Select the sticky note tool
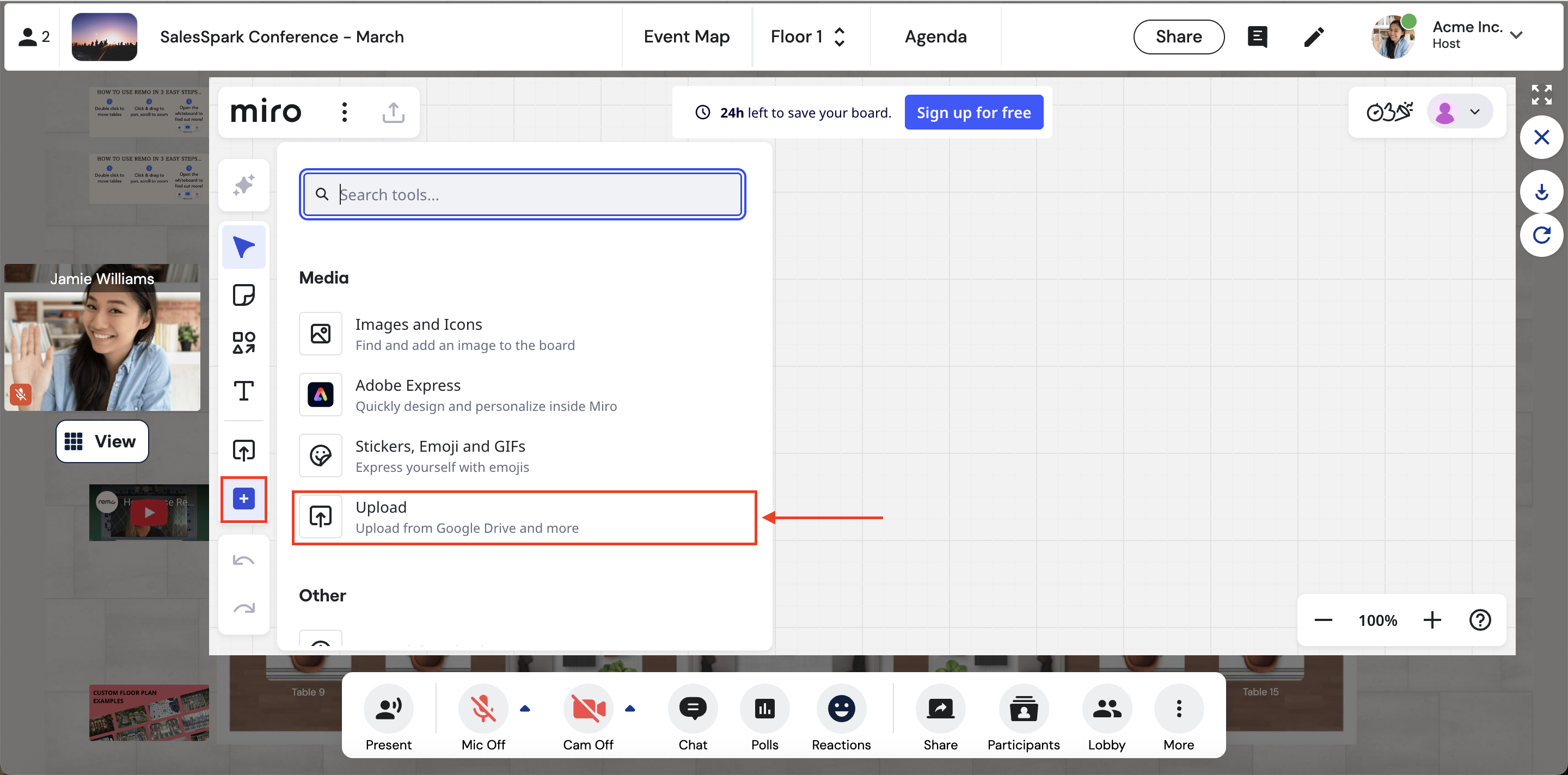This screenshot has width=1568, height=775. (243, 295)
